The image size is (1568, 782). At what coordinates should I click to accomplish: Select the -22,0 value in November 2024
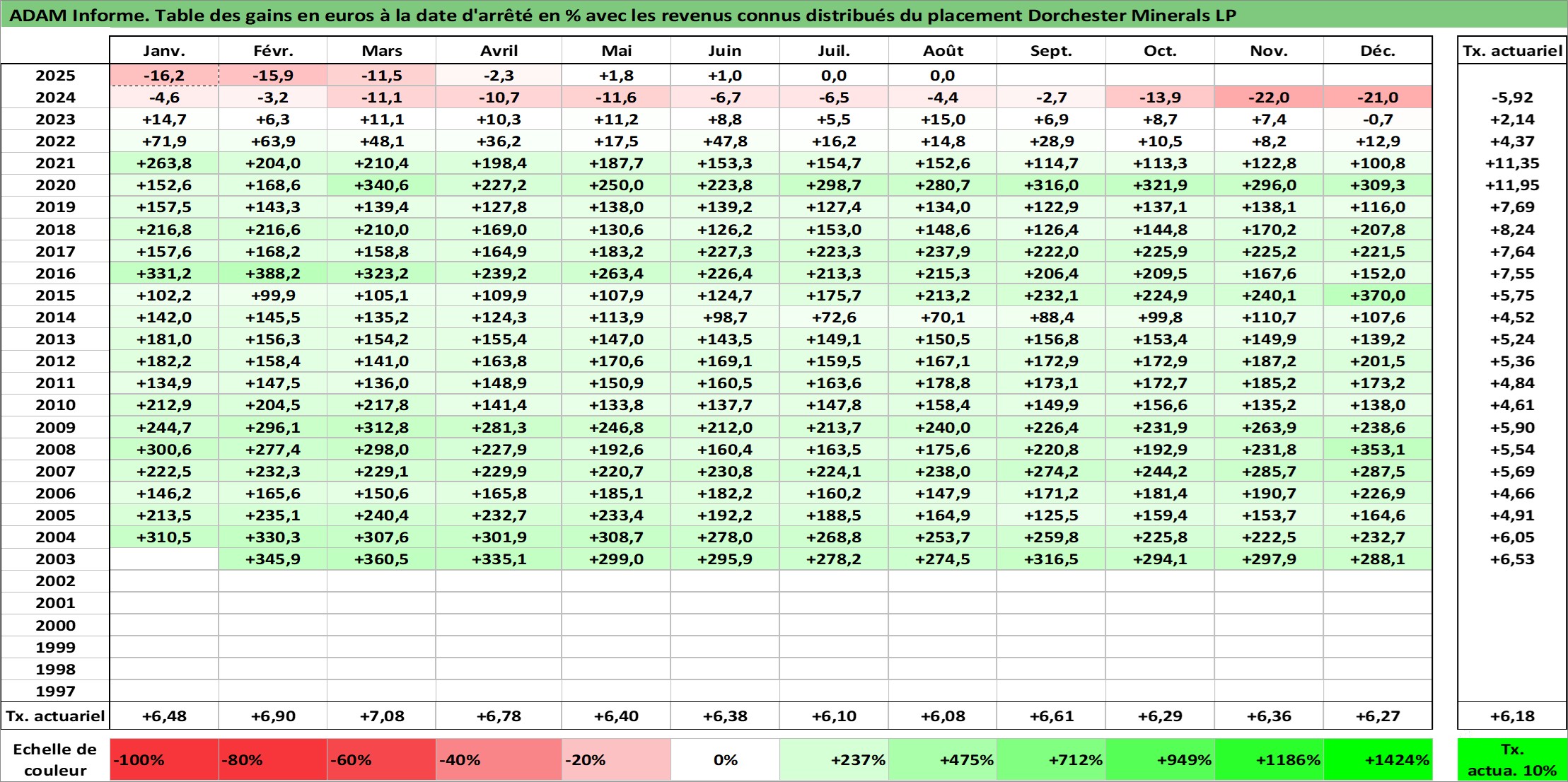coord(1269,97)
